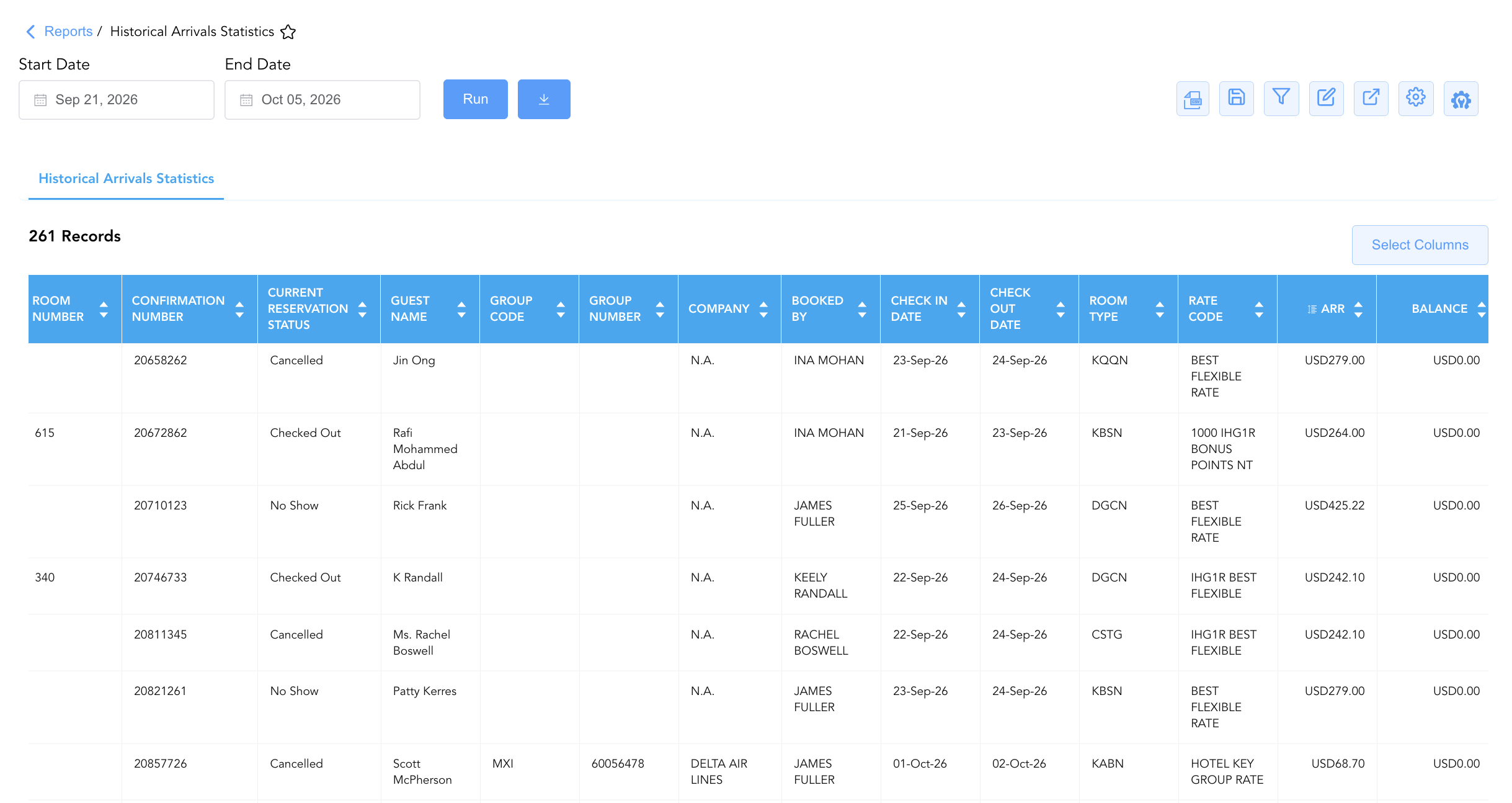Click booked by KEELY RANDALL
The image size is (1512, 803).
[820, 586]
